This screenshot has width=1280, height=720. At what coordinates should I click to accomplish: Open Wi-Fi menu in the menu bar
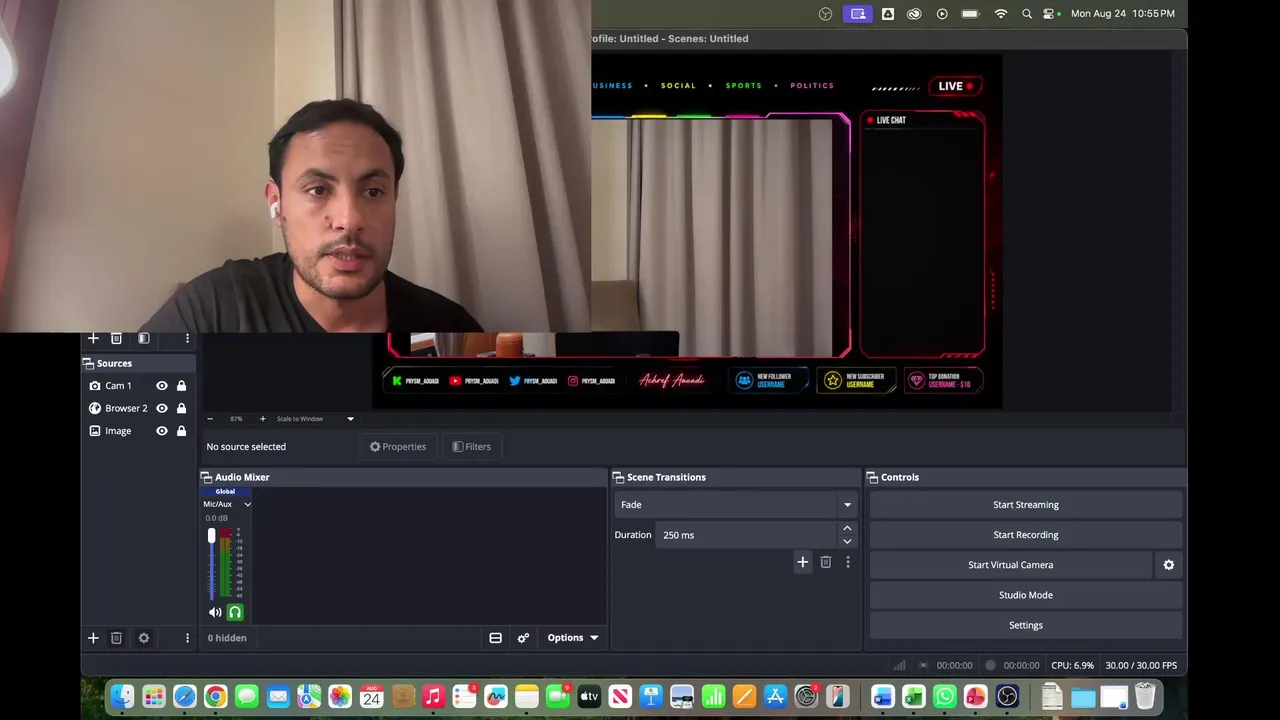point(1001,14)
